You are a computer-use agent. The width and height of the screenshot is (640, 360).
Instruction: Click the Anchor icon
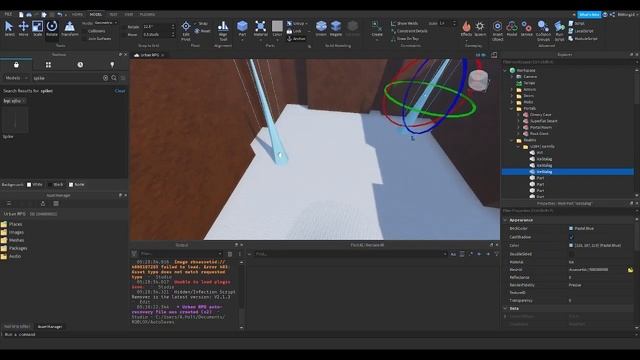coord(289,39)
